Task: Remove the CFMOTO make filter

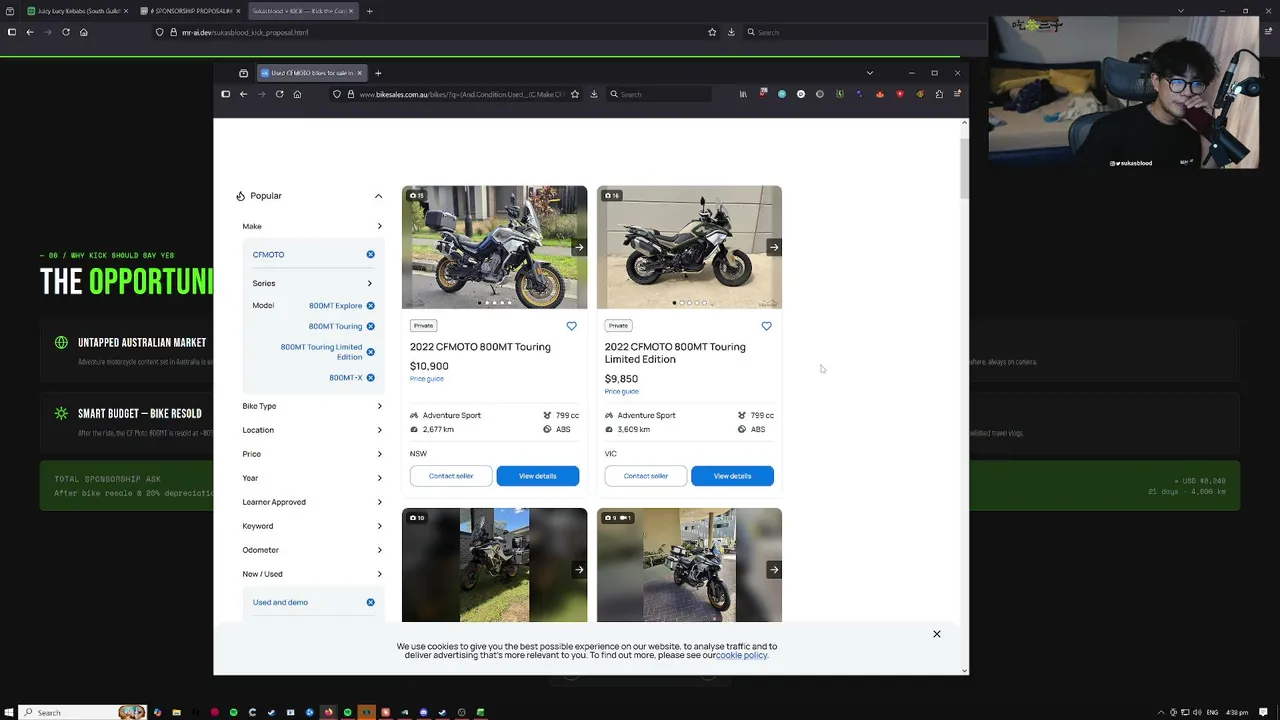Action: click(x=370, y=255)
